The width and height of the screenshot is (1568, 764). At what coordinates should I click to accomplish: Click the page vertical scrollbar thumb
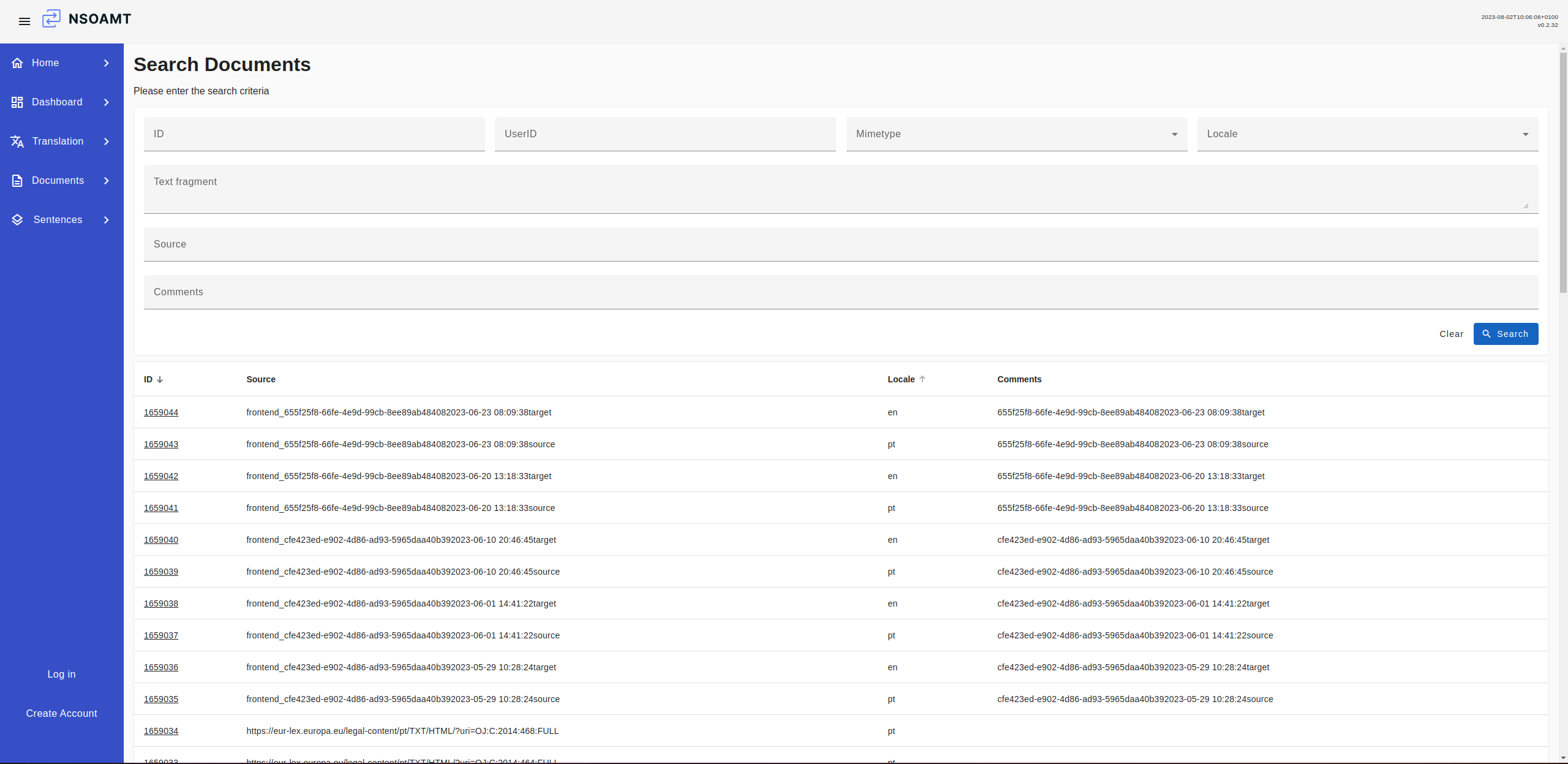coord(1563,173)
